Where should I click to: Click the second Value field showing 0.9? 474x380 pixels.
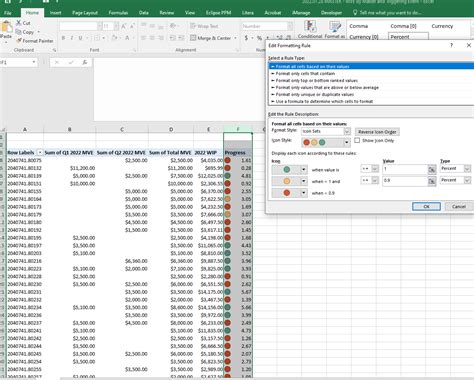(405, 181)
